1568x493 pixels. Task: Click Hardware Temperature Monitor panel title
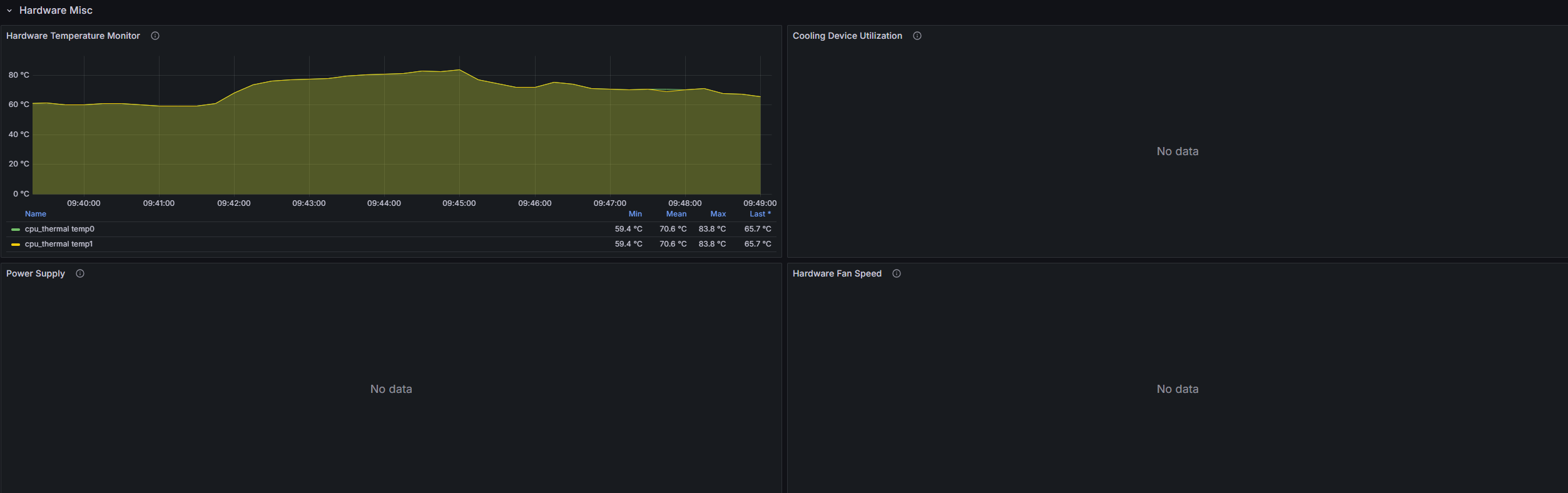[x=73, y=36]
